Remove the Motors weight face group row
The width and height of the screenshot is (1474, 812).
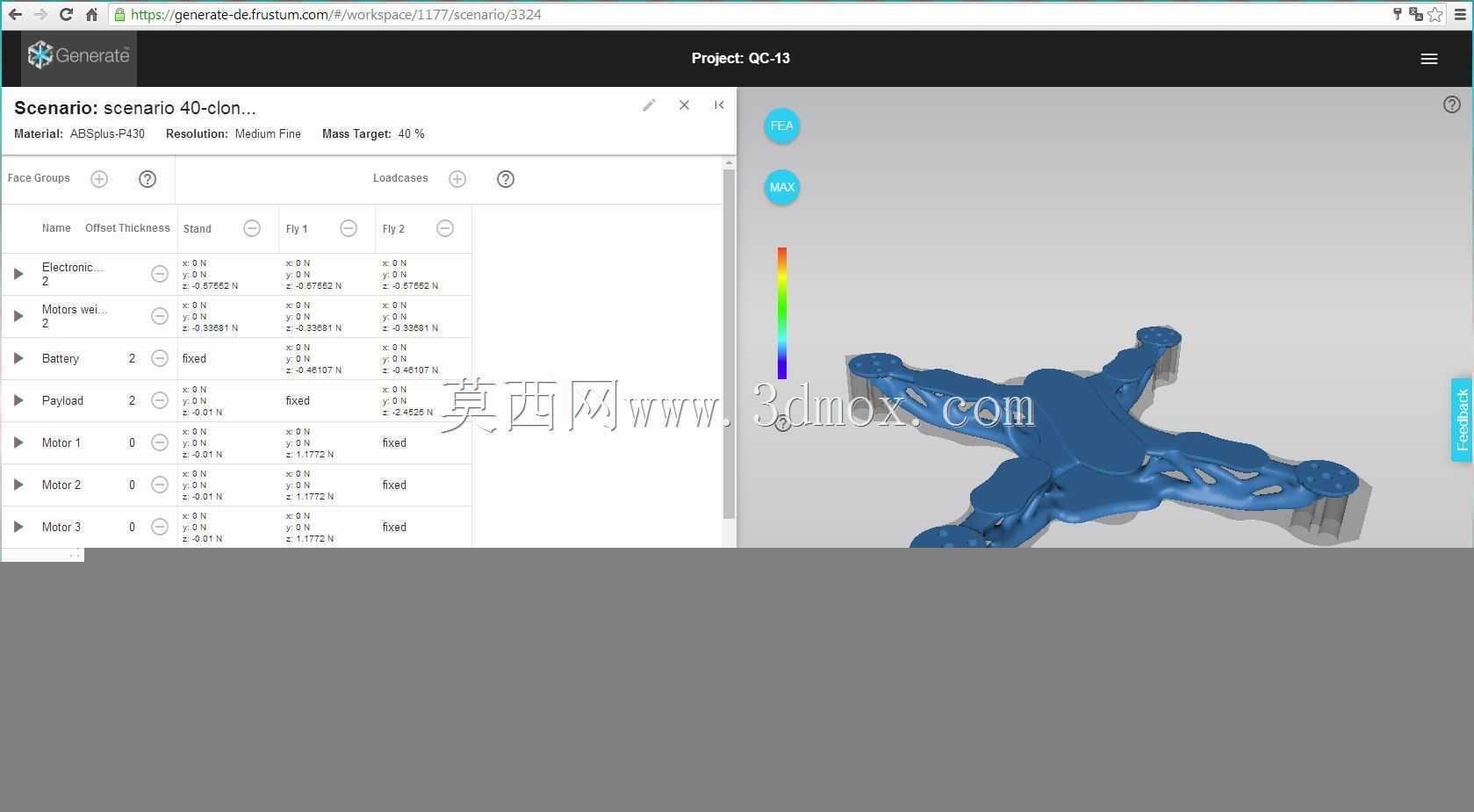coord(160,316)
